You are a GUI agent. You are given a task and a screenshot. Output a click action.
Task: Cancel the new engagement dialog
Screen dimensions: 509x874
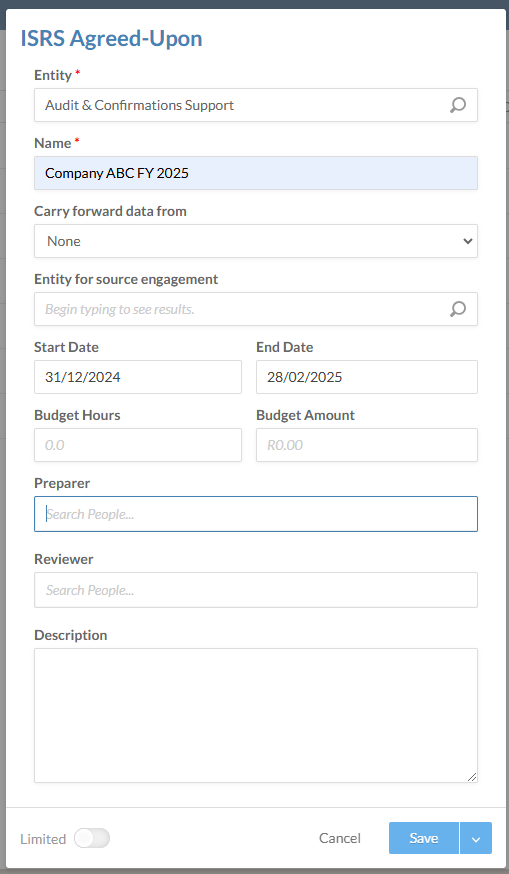(x=340, y=838)
